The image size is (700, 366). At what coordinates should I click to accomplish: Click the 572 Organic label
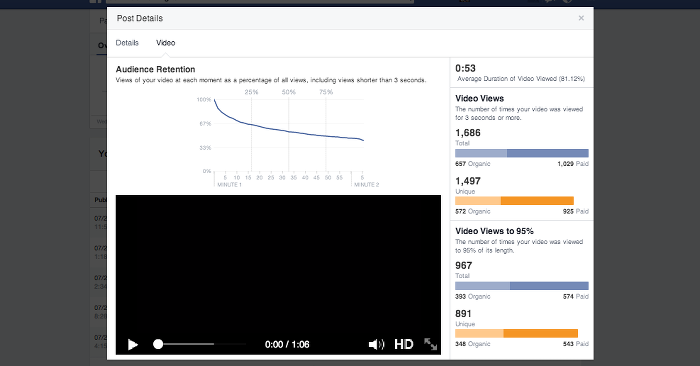pos(473,212)
